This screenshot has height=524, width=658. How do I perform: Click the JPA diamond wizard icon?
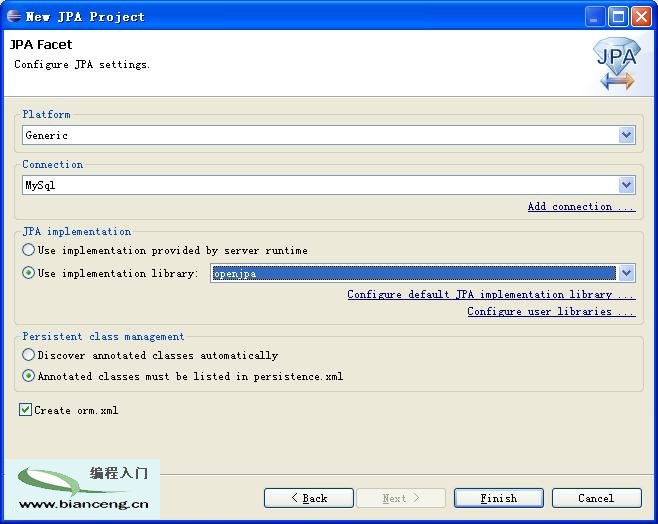pos(616,64)
